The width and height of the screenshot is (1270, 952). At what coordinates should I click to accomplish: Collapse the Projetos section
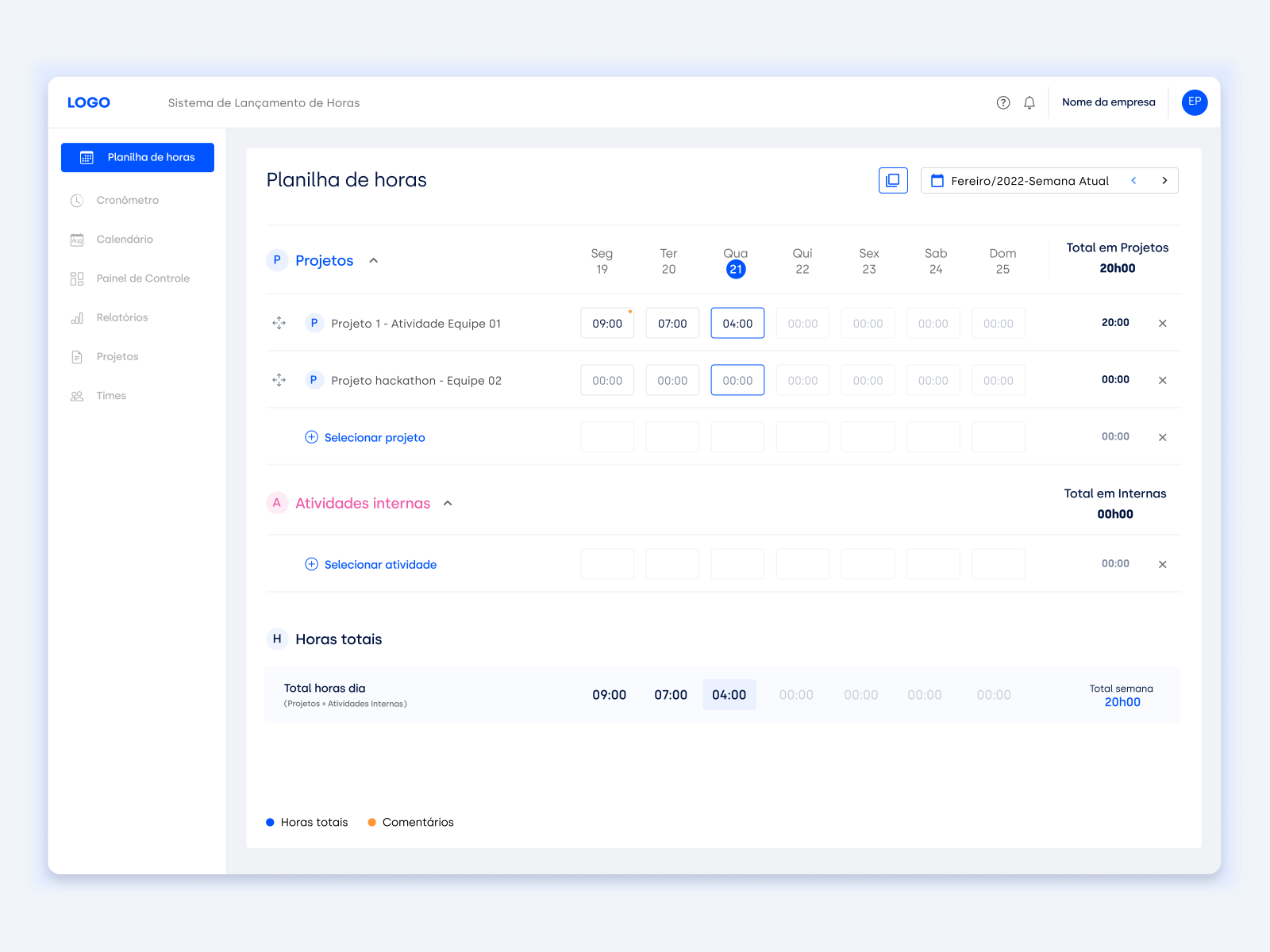click(373, 260)
